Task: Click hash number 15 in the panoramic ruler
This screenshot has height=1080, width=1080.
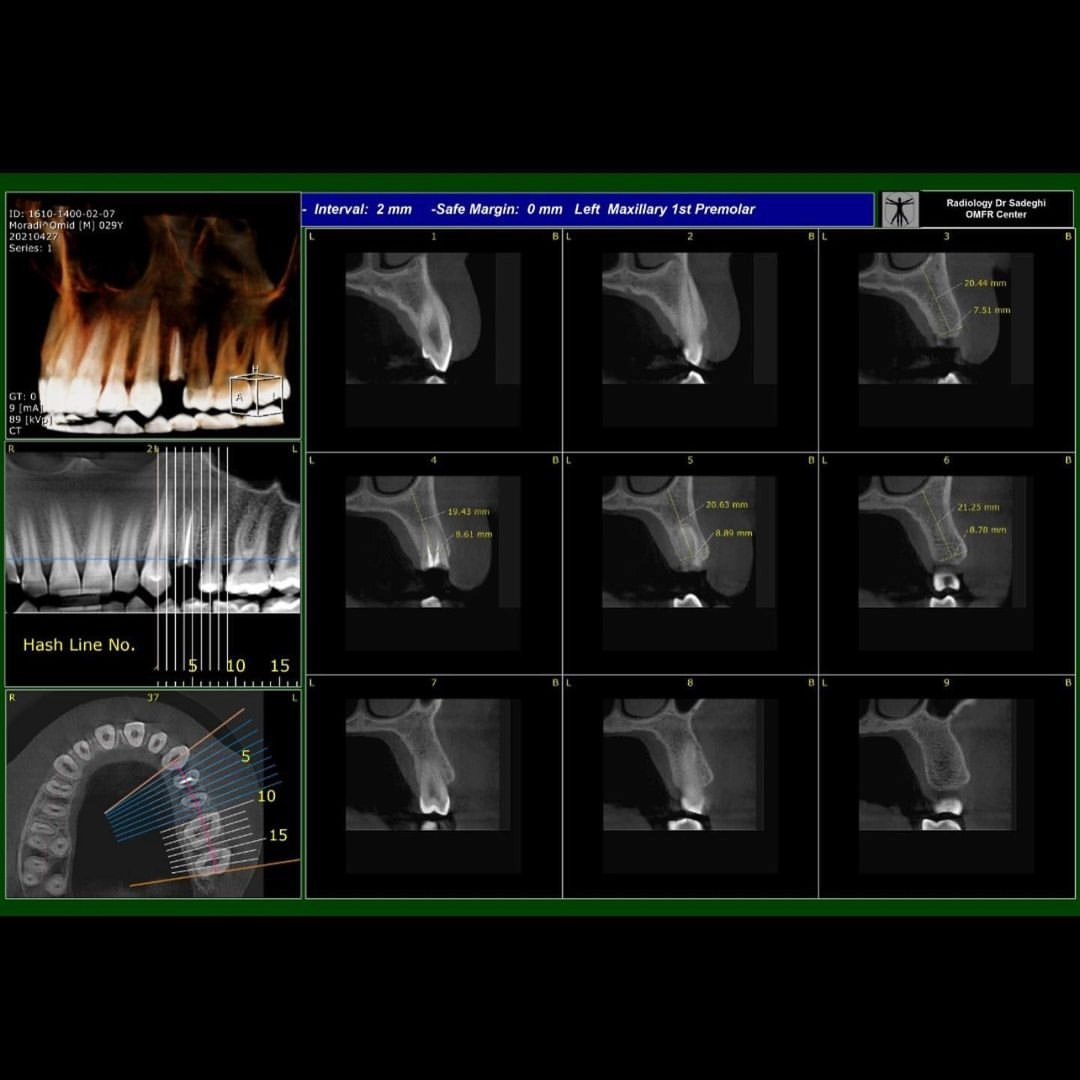Action: point(280,665)
